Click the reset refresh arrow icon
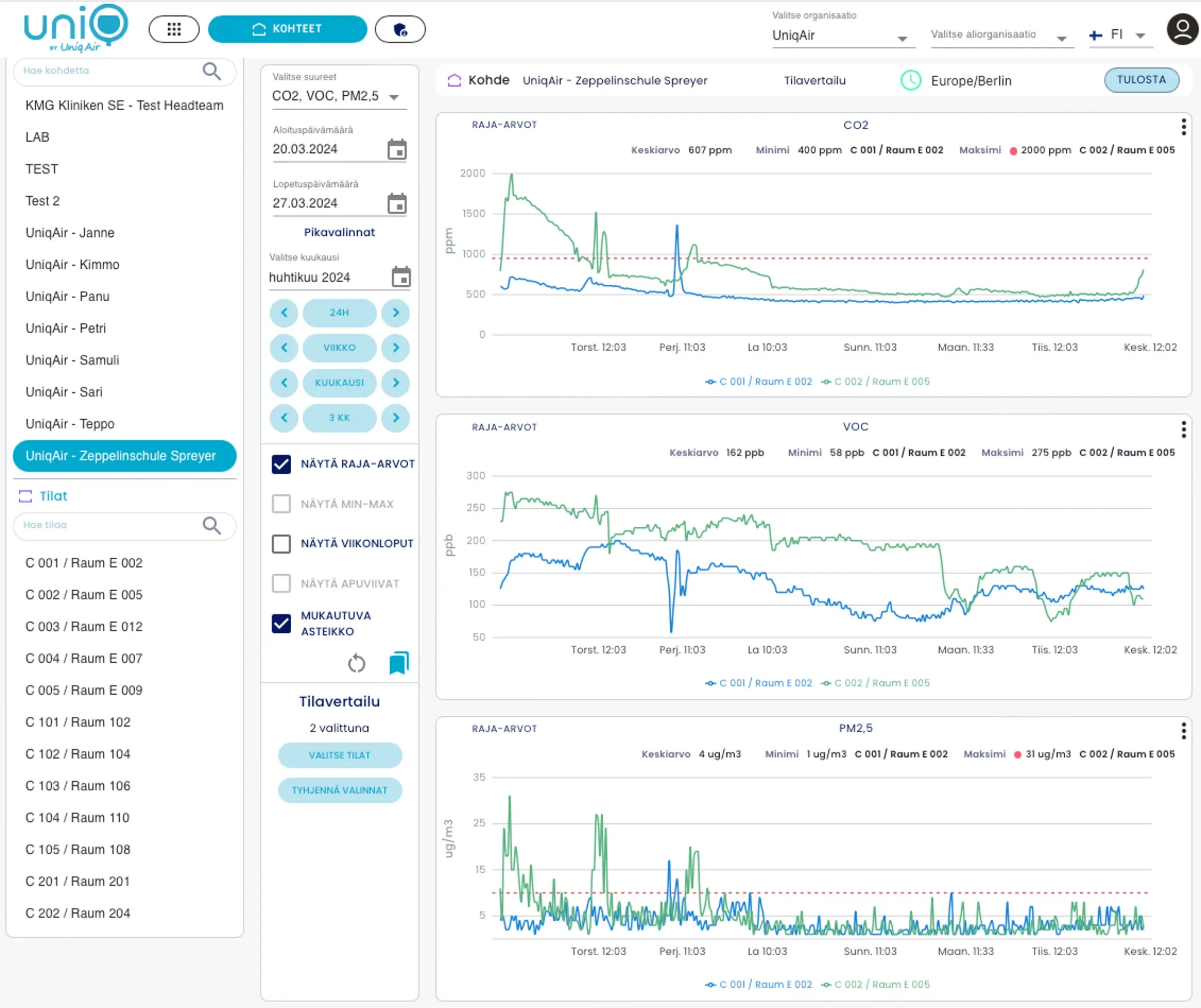1201x1008 pixels. 356,663
